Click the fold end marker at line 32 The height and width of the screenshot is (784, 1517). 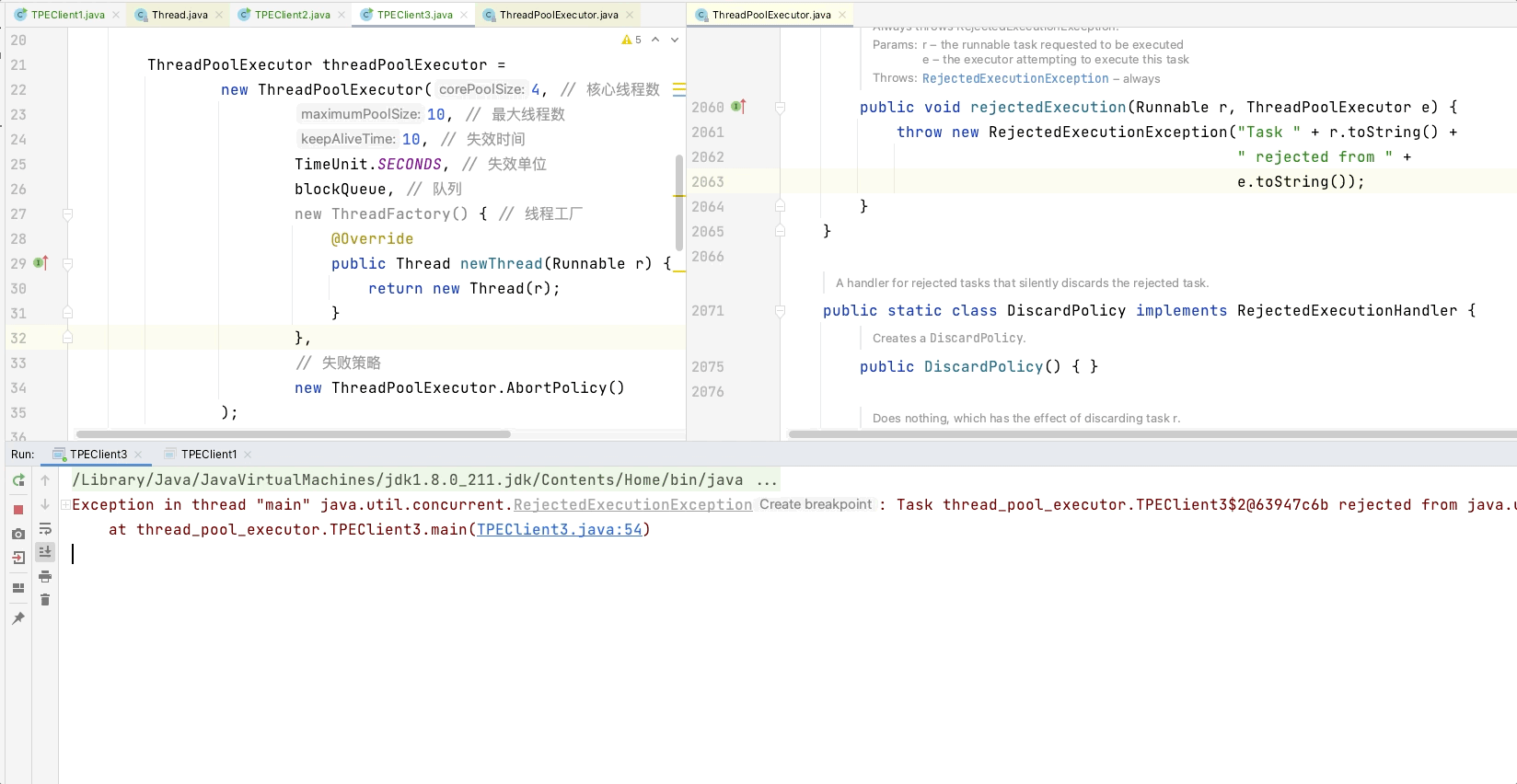(67, 338)
